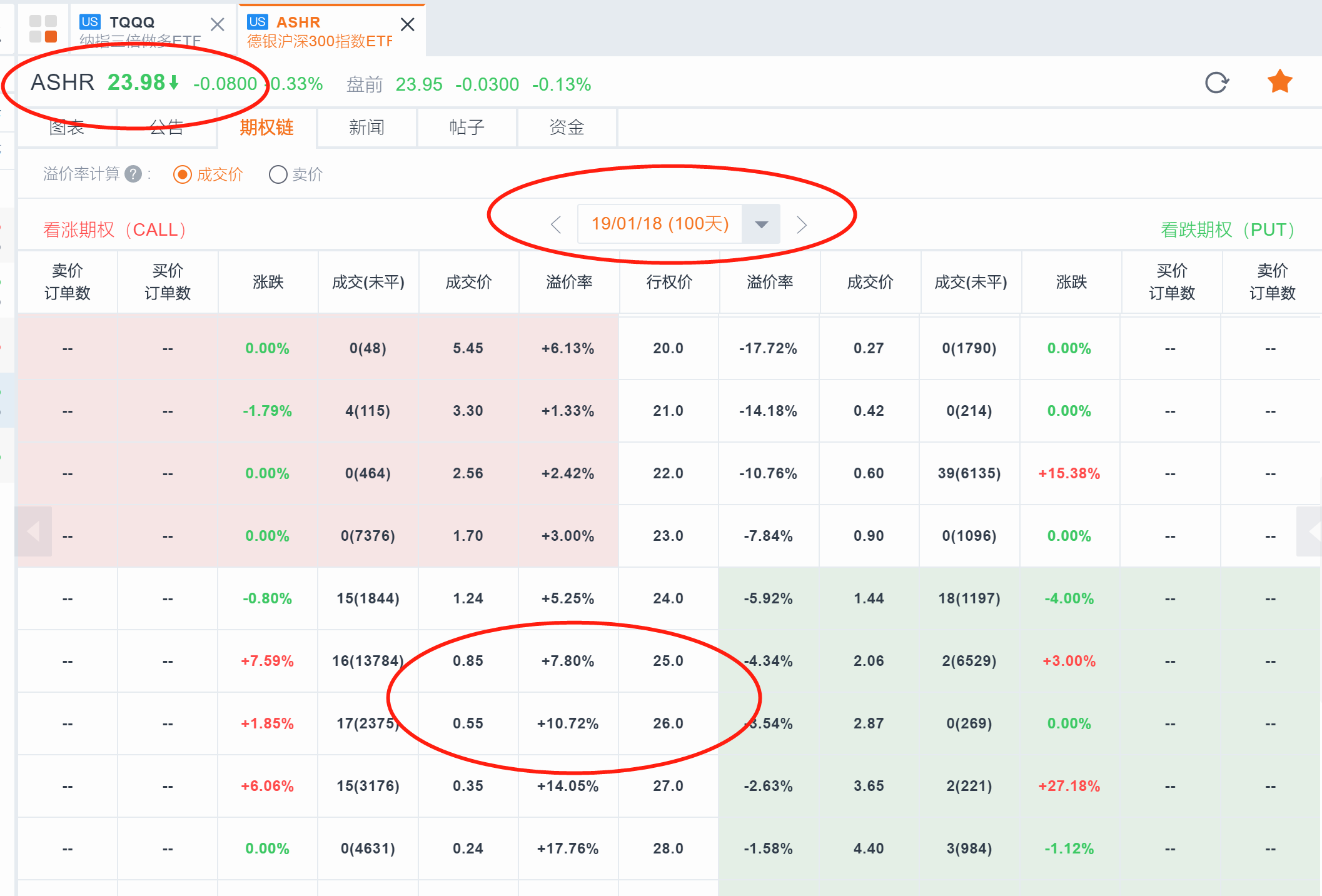Open the grid layout icon beside tabs

pyautogui.click(x=43, y=29)
